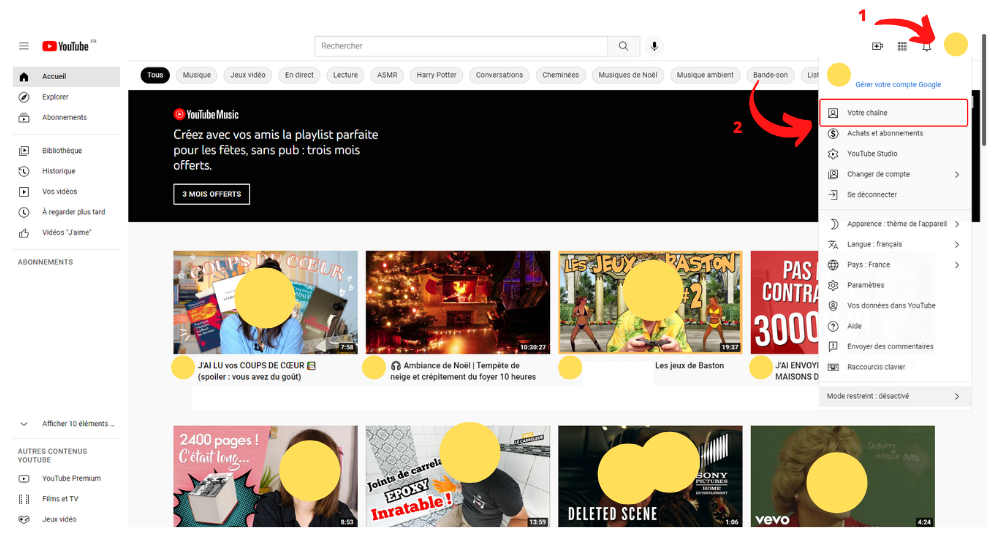Expand Langue : français submenu

[x=894, y=244]
